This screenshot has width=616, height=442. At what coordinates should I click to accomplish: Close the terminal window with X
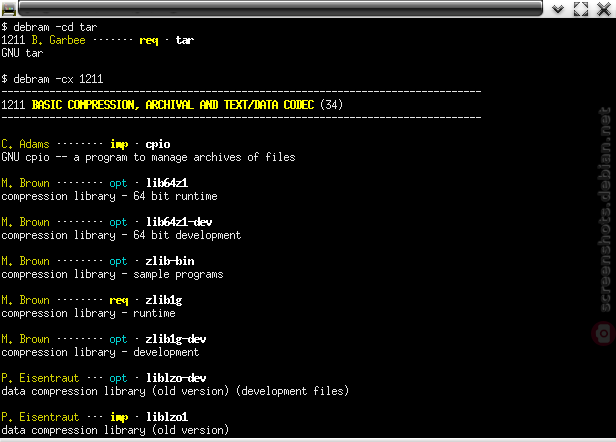[x=604, y=9]
